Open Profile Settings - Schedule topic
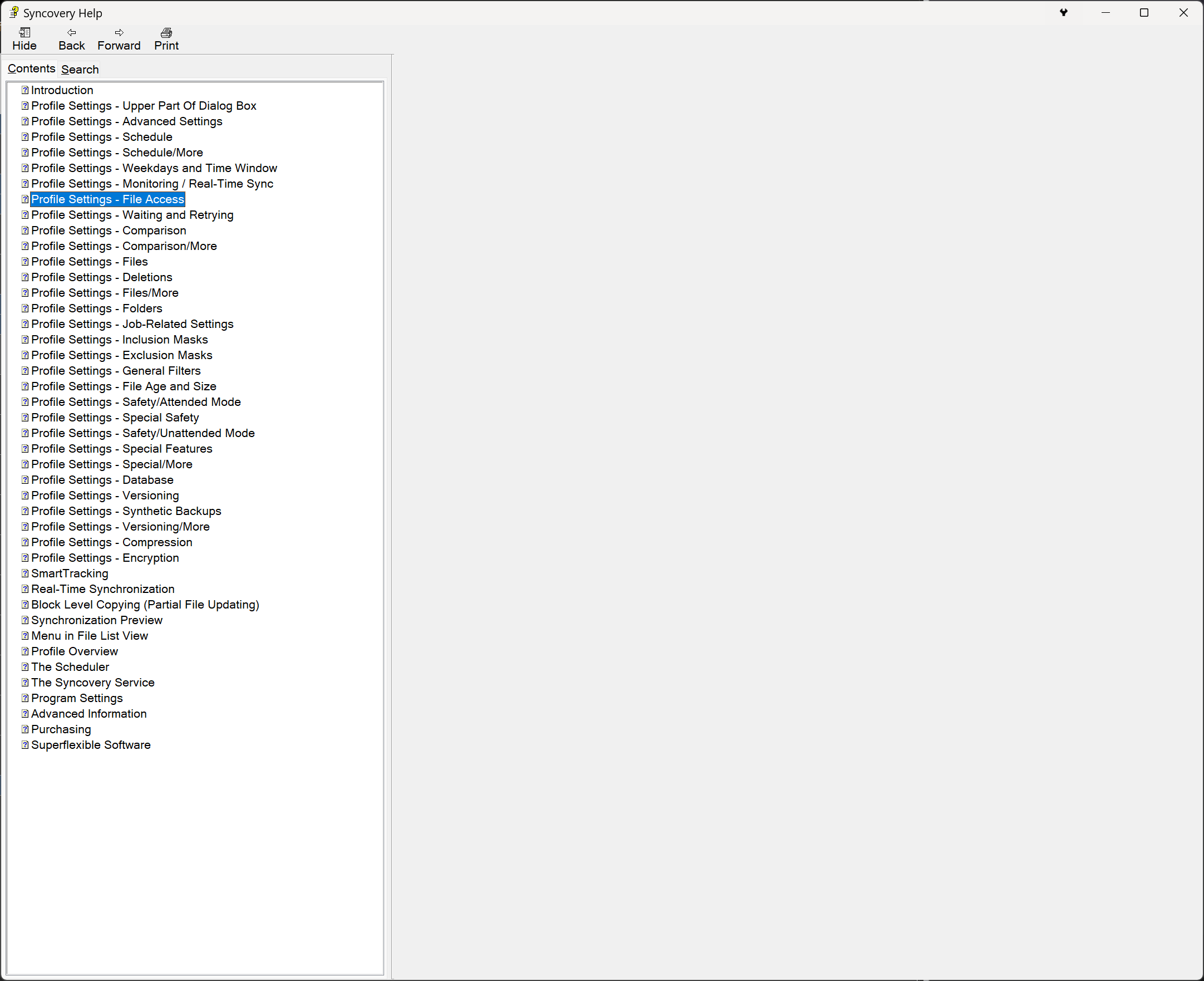Image resolution: width=1204 pixels, height=981 pixels. point(102,138)
